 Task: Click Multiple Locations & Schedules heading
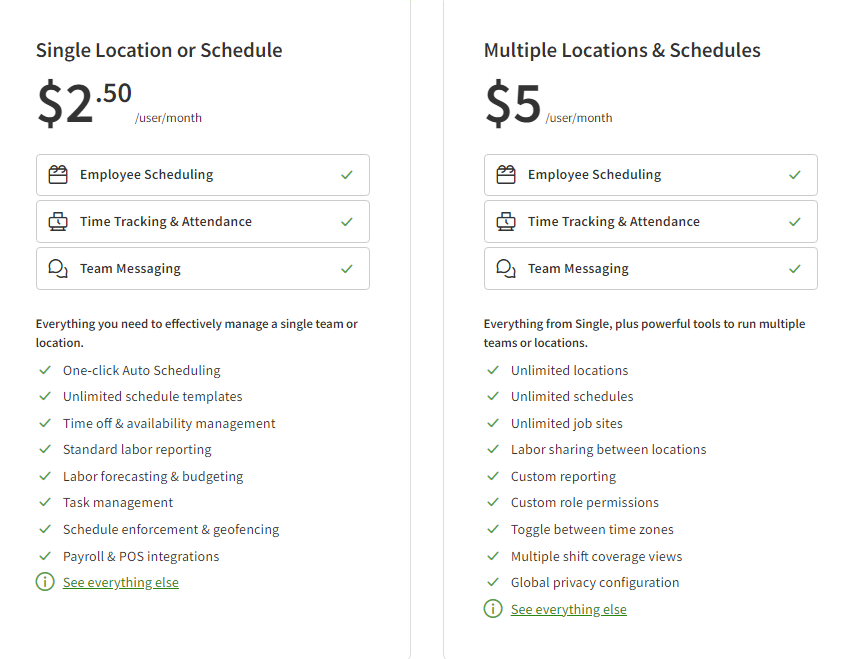coord(622,50)
